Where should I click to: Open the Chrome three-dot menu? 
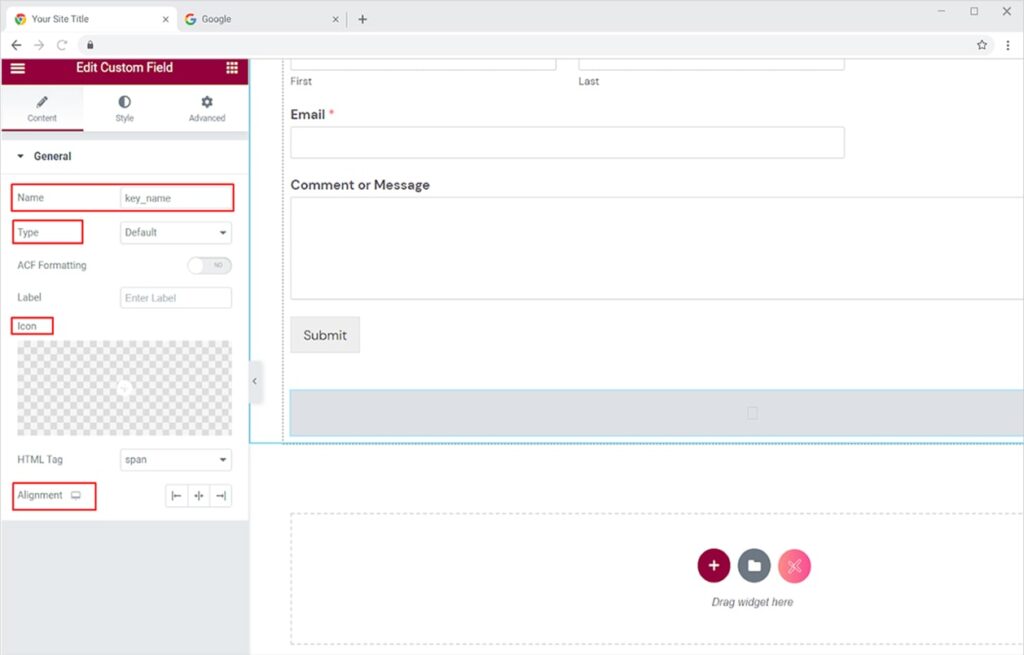pyautogui.click(x=1008, y=45)
